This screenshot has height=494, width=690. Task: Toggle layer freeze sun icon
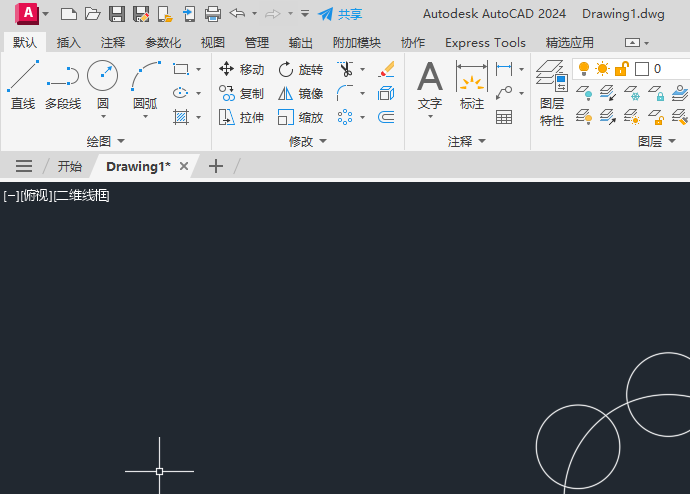click(x=602, y=69)
